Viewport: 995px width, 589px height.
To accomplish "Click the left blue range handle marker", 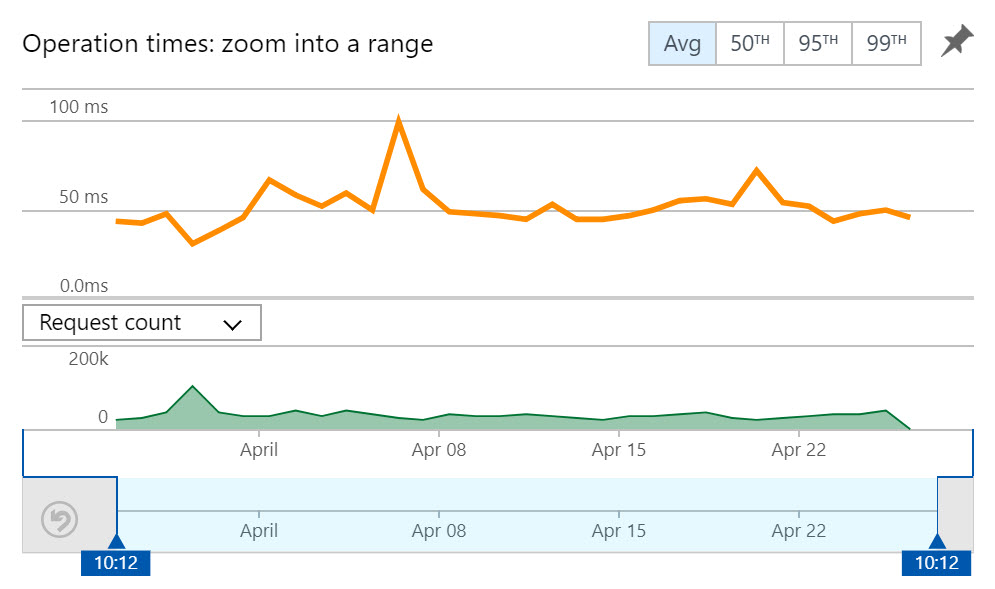I will tap(119, 543).
